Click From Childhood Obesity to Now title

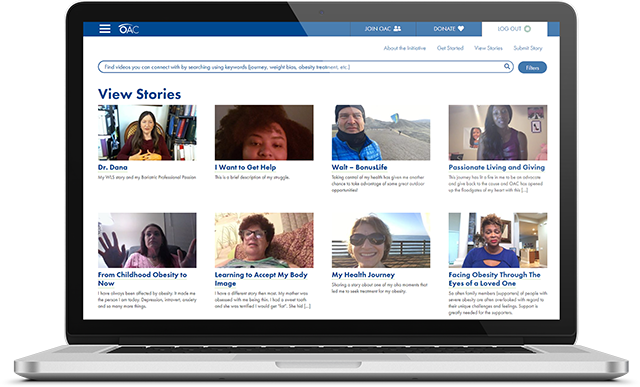(142, 279)
